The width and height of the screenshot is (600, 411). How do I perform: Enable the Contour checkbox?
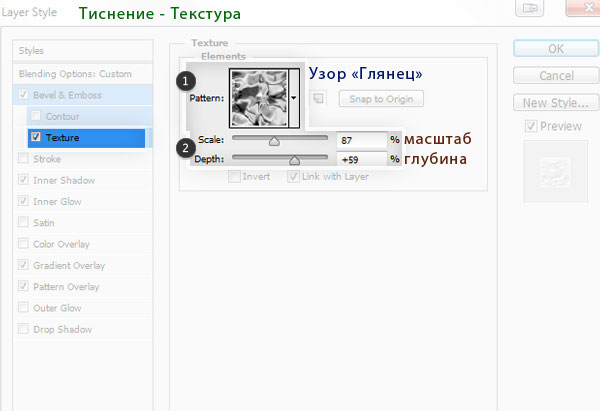(36, 116)
